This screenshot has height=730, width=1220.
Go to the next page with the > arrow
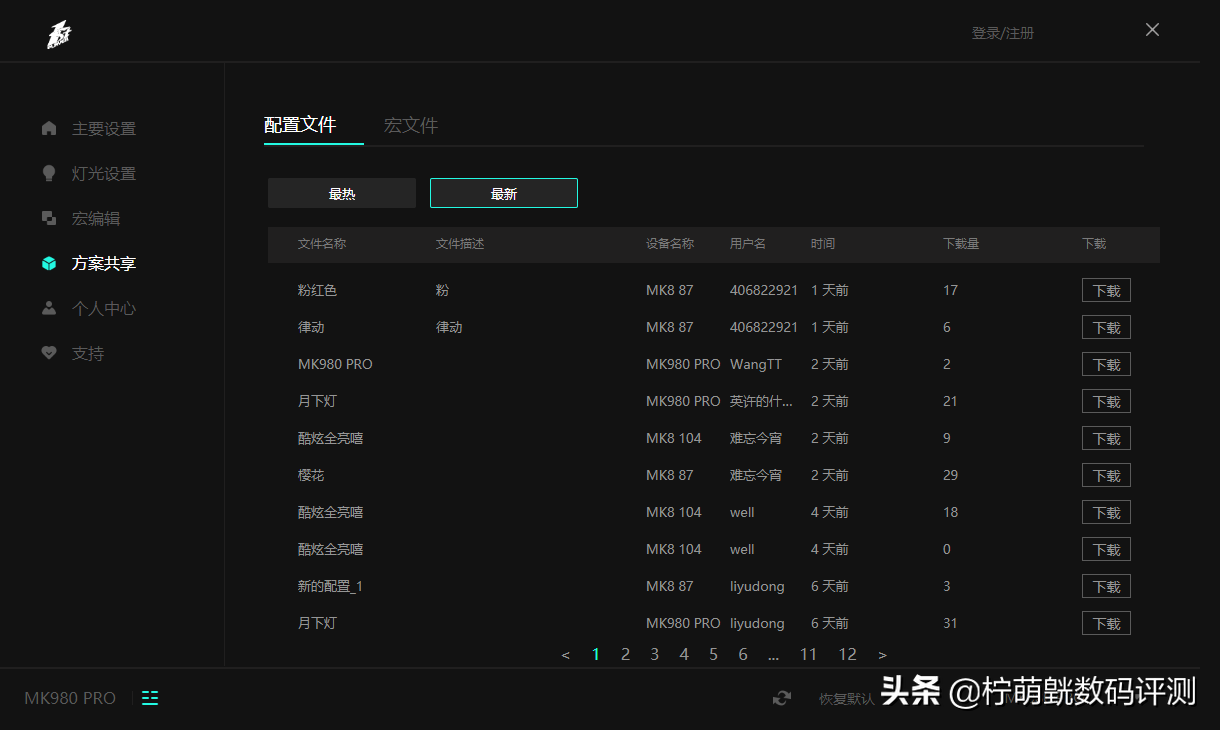pos(882,655)
